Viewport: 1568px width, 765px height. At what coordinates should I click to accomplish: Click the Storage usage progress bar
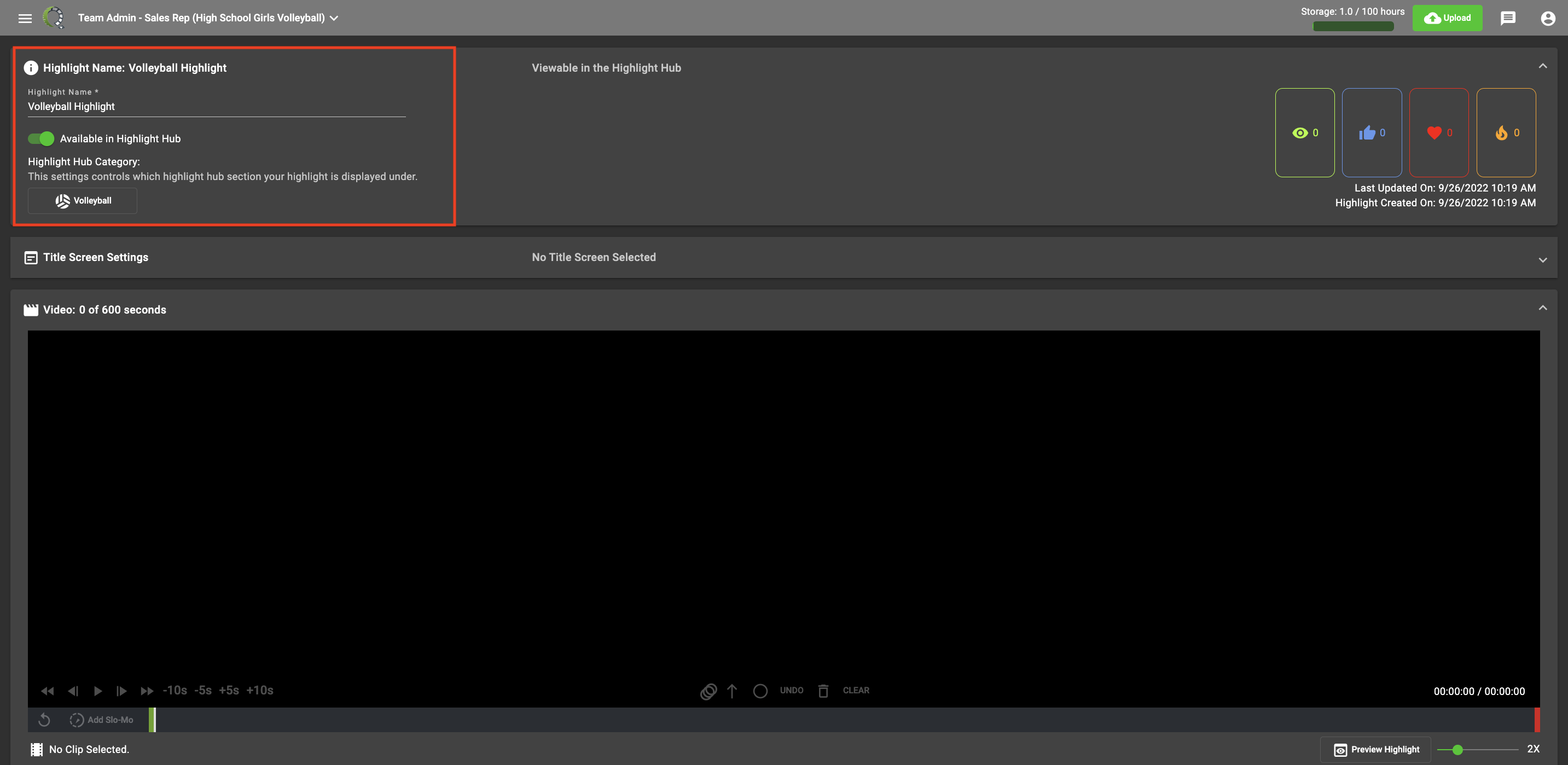[x=1353, y=26]
